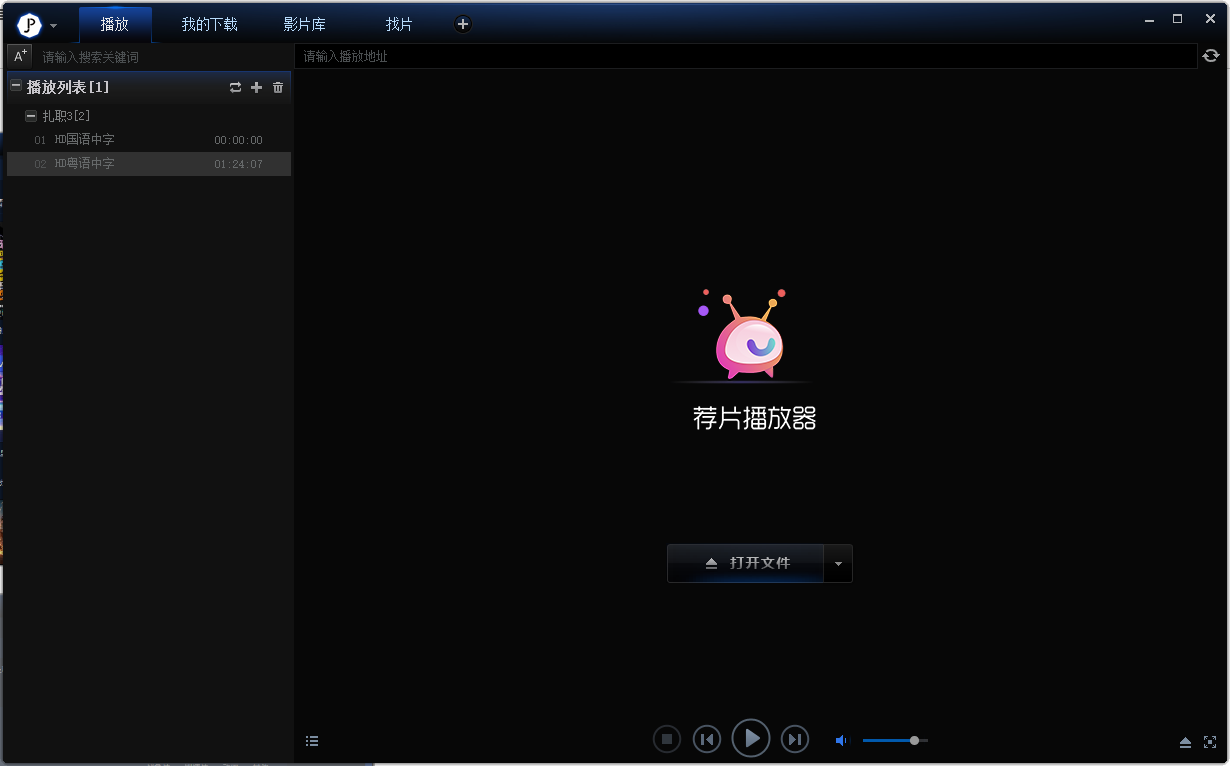Skip to the next track
The height and width of the screenshot is (766, 1230).
point(795,739)
